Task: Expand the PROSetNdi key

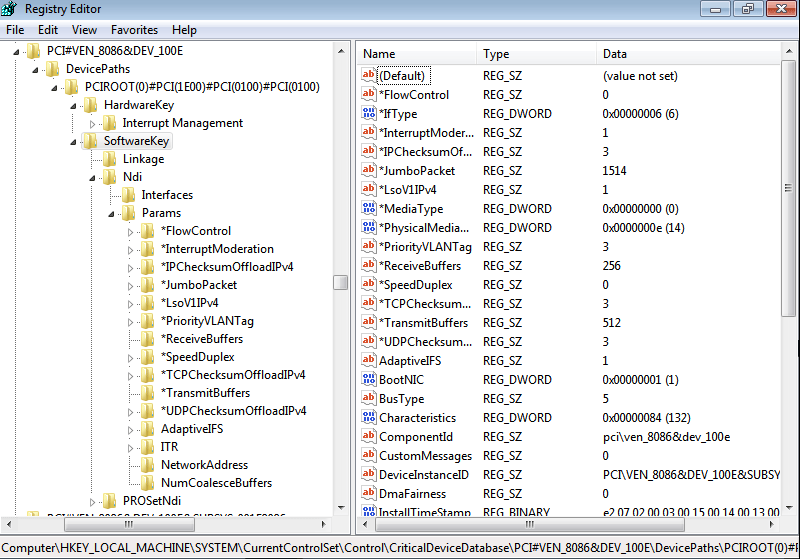Action: pyautogui.click(x=94, y=501)
